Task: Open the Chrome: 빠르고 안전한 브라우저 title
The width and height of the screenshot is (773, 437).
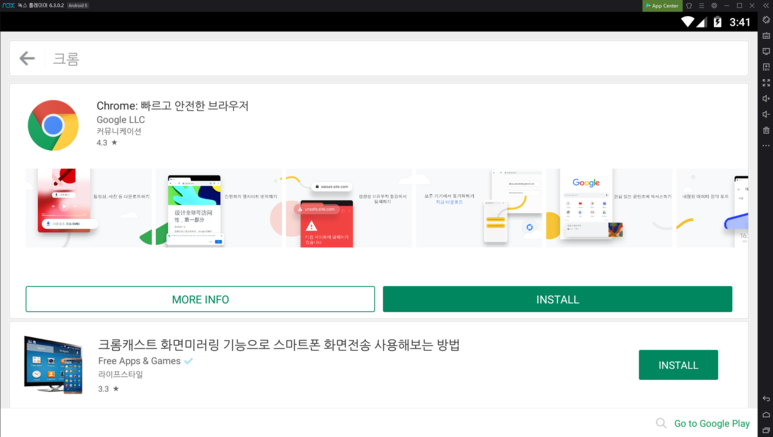Action: point(173,106)
